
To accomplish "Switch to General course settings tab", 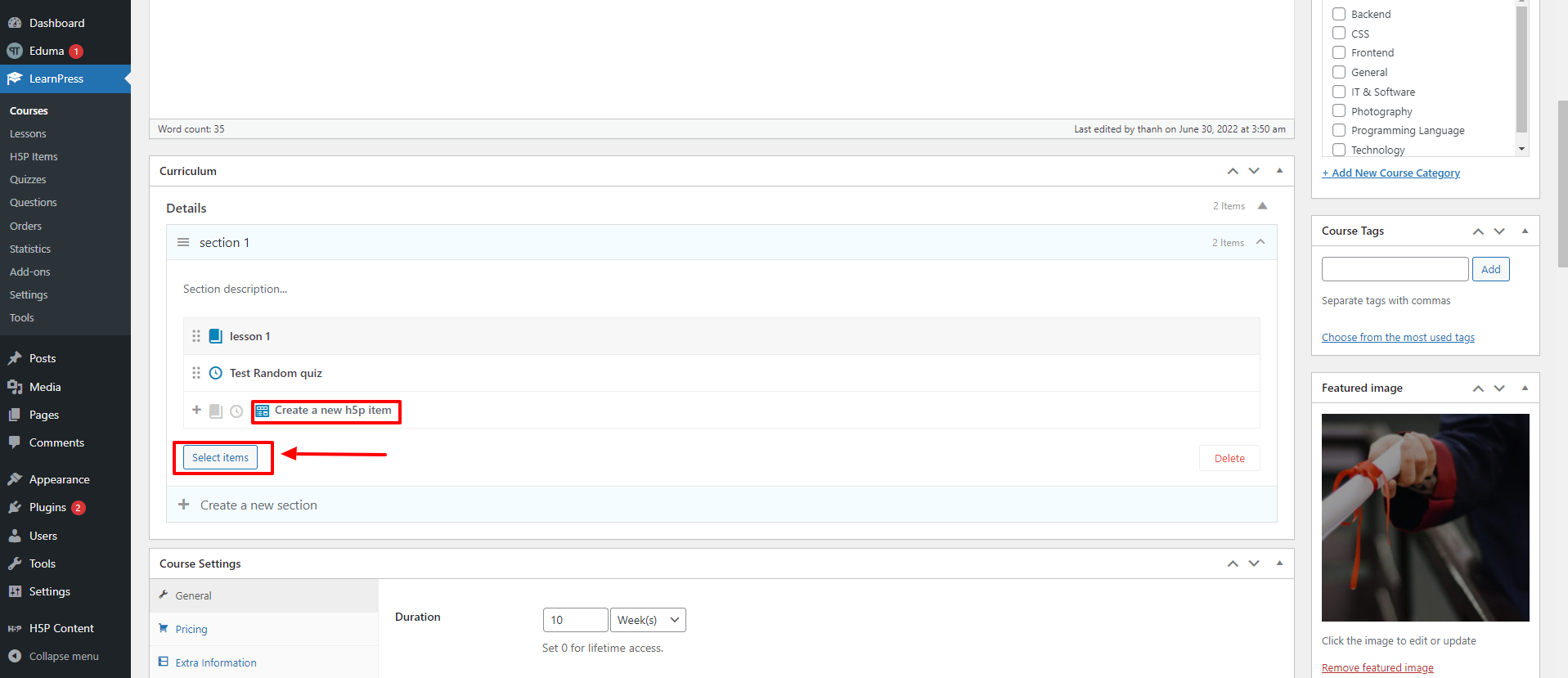I will [264, 595].
